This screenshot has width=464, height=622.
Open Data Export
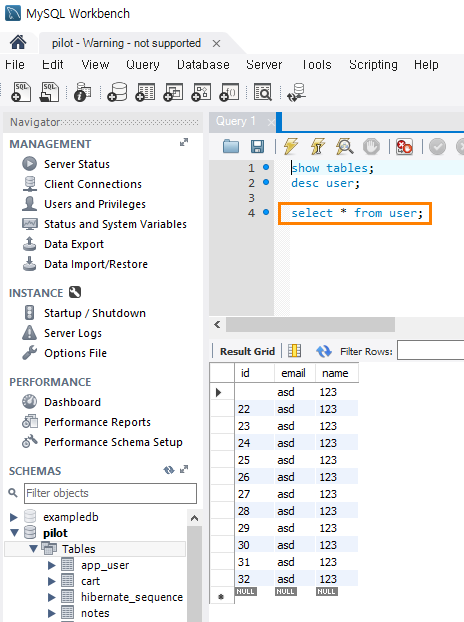[x=74, y=244]
